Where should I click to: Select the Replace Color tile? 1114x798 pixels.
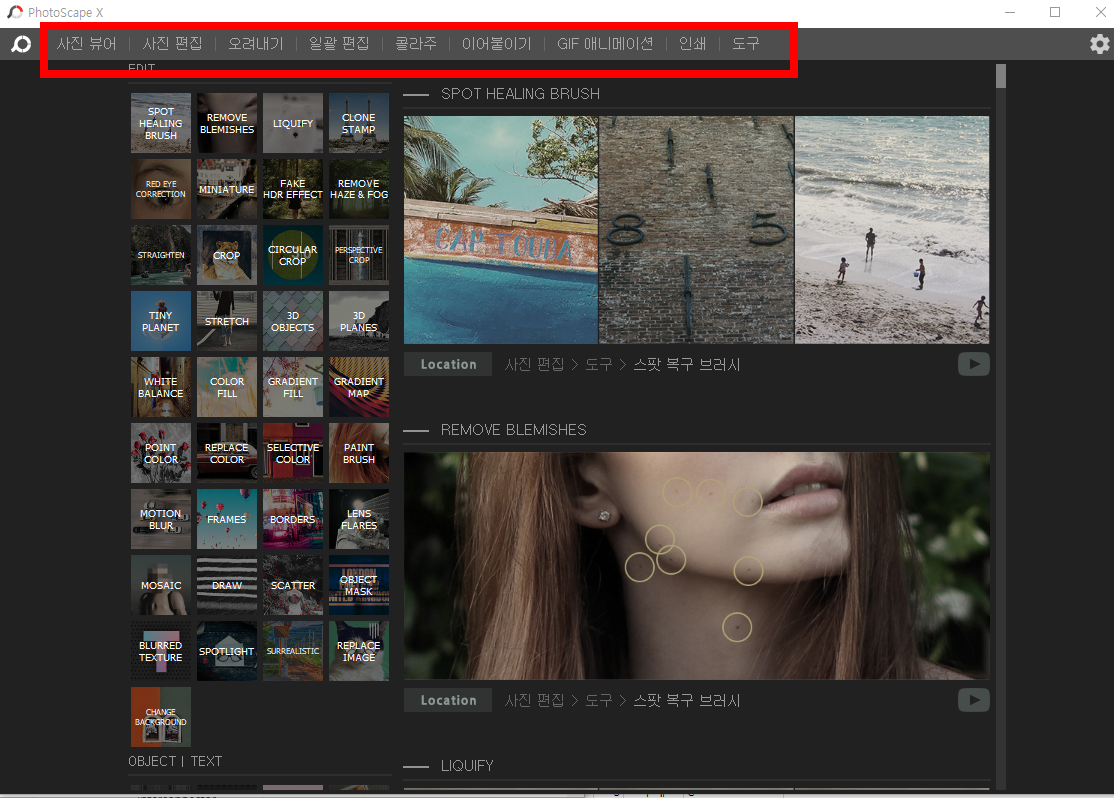pos(227,453)
